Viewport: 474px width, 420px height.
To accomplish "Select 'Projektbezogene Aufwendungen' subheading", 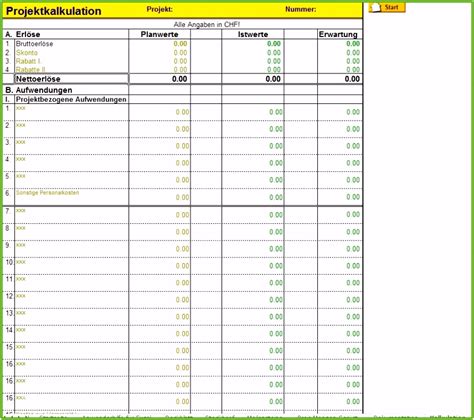I will (71, 99).
